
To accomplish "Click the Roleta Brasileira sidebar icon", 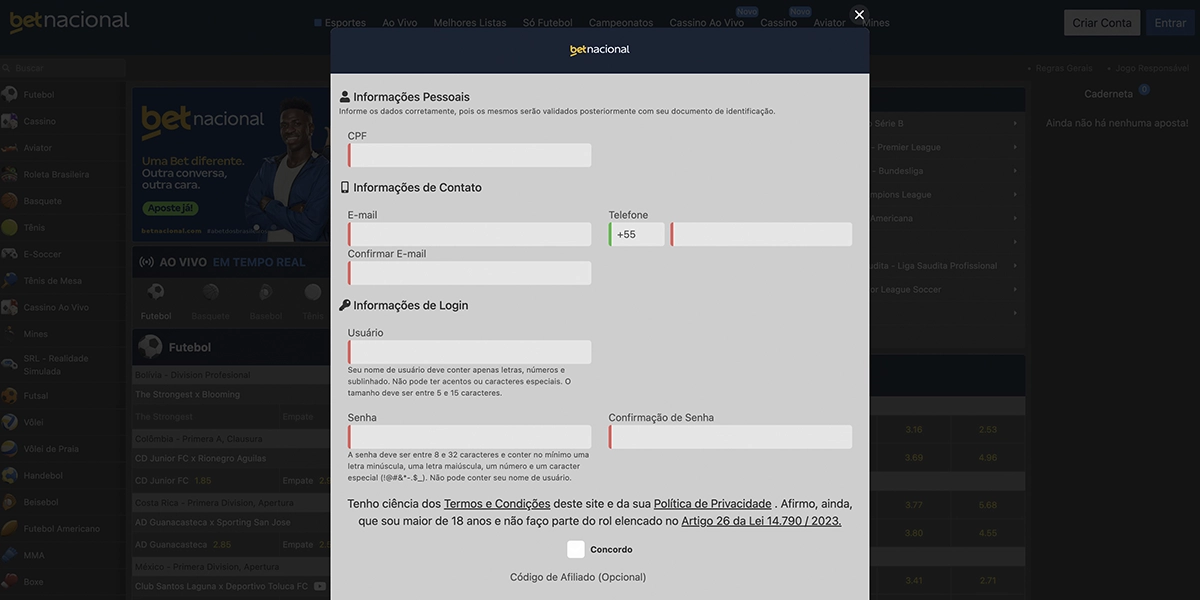I will point(10,174).
